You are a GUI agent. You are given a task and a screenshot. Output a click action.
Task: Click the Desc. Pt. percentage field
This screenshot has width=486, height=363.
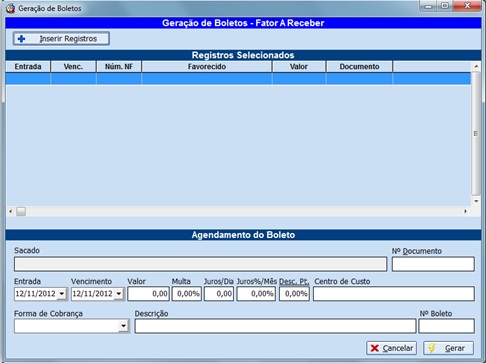294,294
